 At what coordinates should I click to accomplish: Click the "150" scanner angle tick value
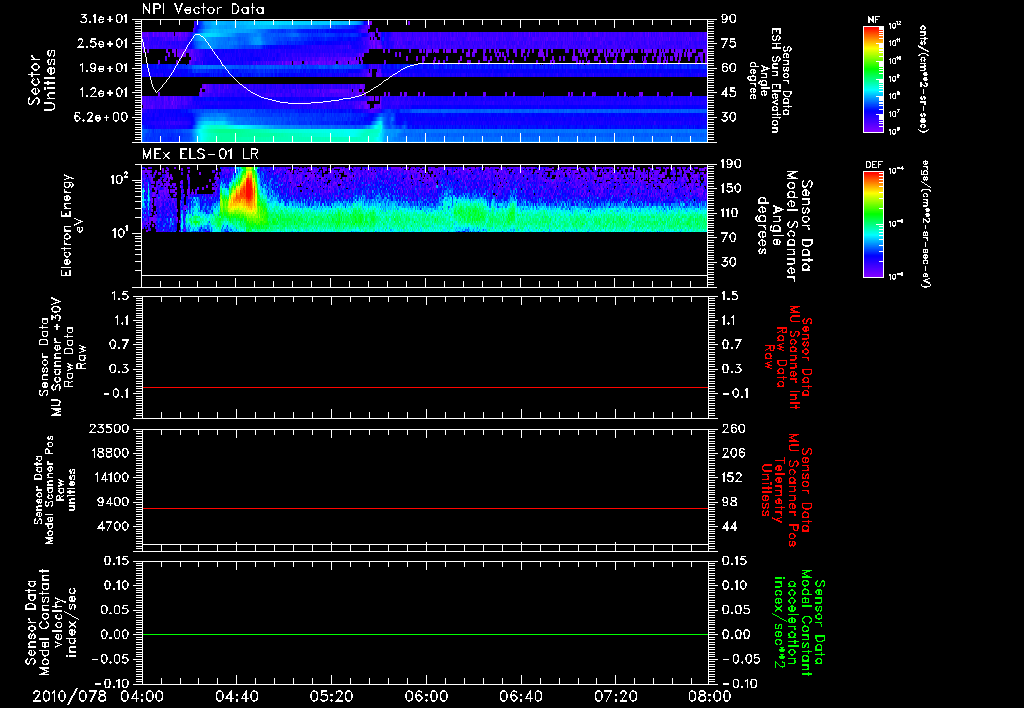(x=731, y=188)
